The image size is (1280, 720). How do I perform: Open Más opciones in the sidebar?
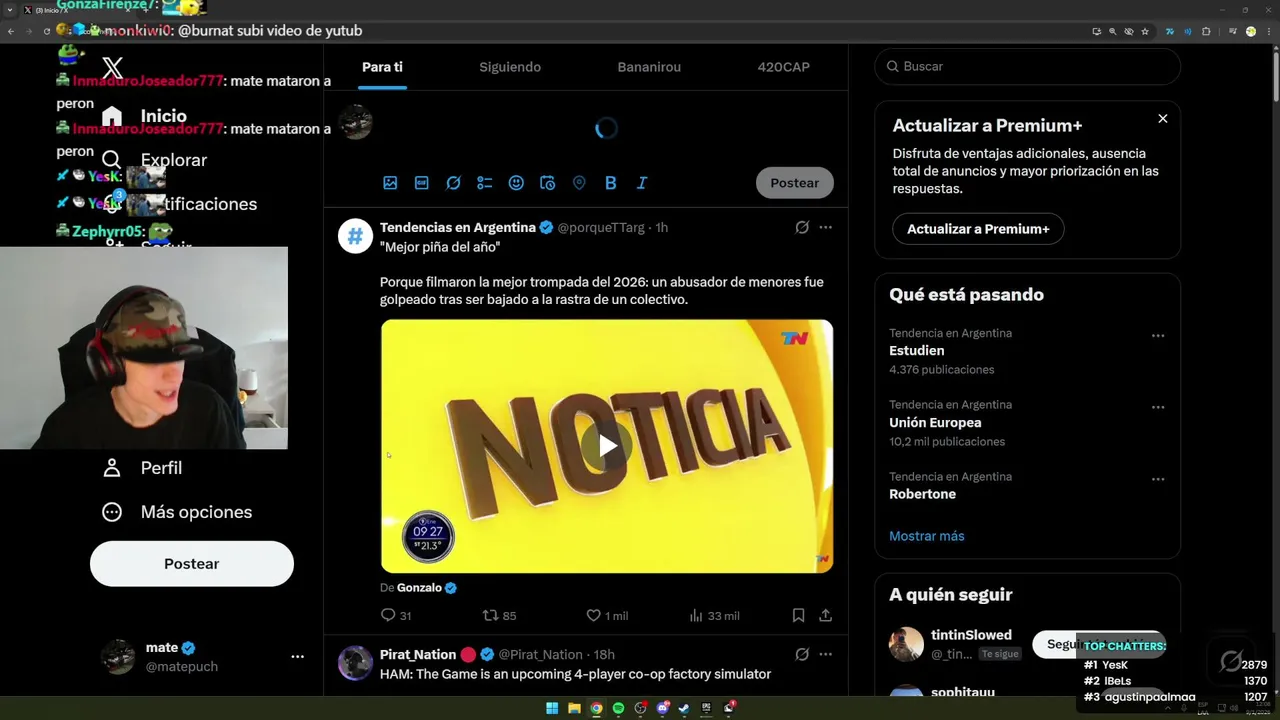tap(177, 512)
